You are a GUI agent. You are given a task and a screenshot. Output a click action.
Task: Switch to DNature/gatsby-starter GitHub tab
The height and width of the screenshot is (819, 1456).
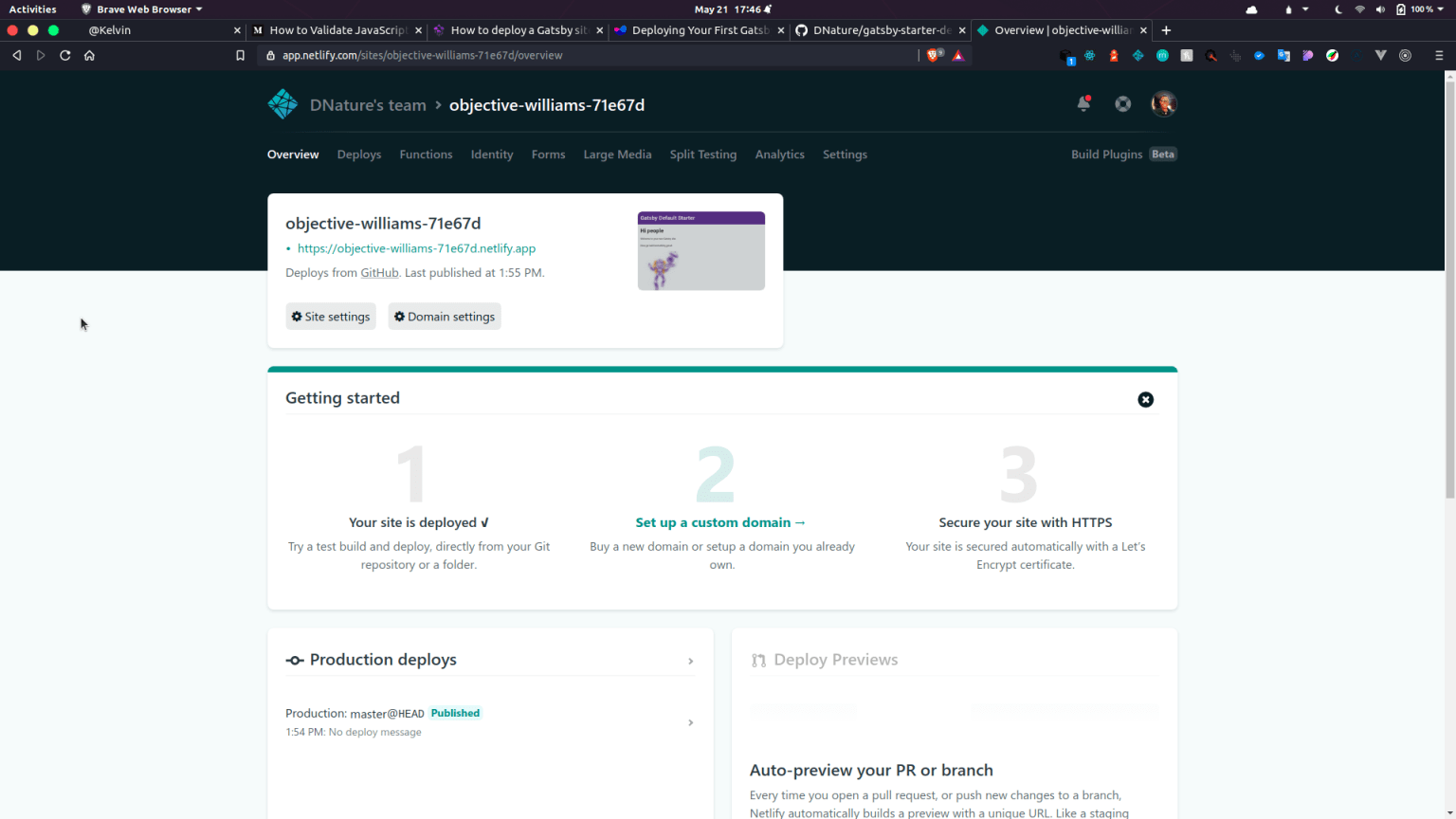click(881, 30)
